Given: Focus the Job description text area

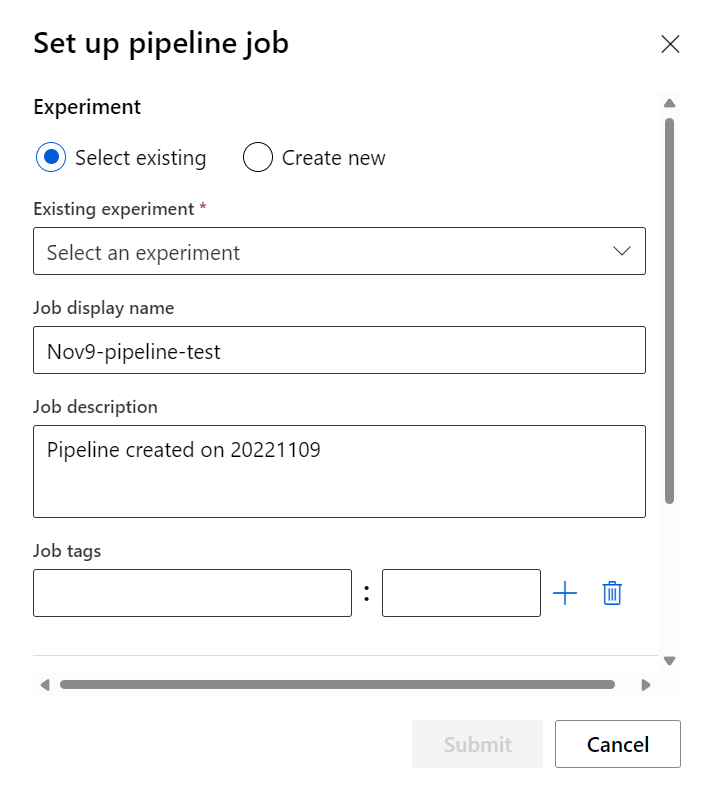Looking at the screenshot, I should tap(339, 471).
